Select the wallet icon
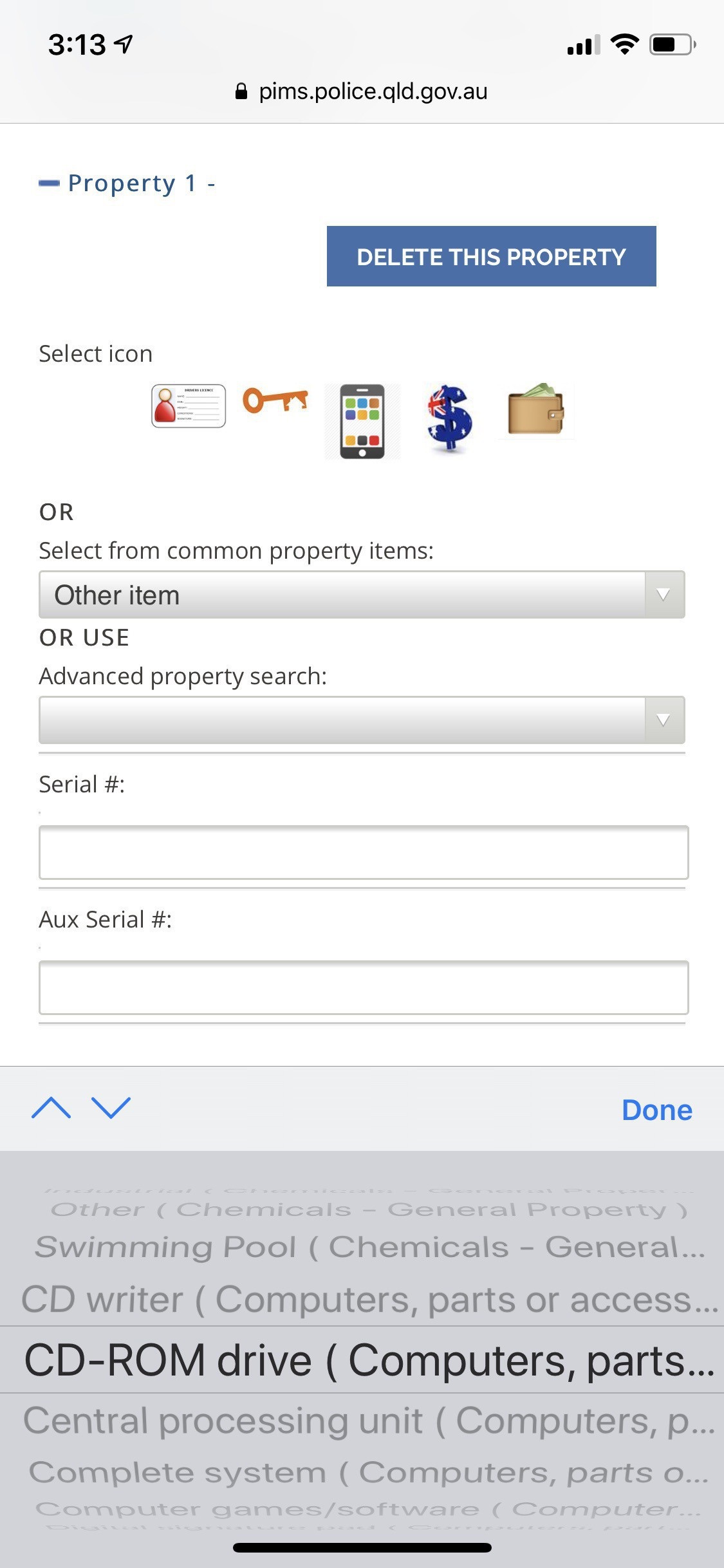 tap(535, 410)
